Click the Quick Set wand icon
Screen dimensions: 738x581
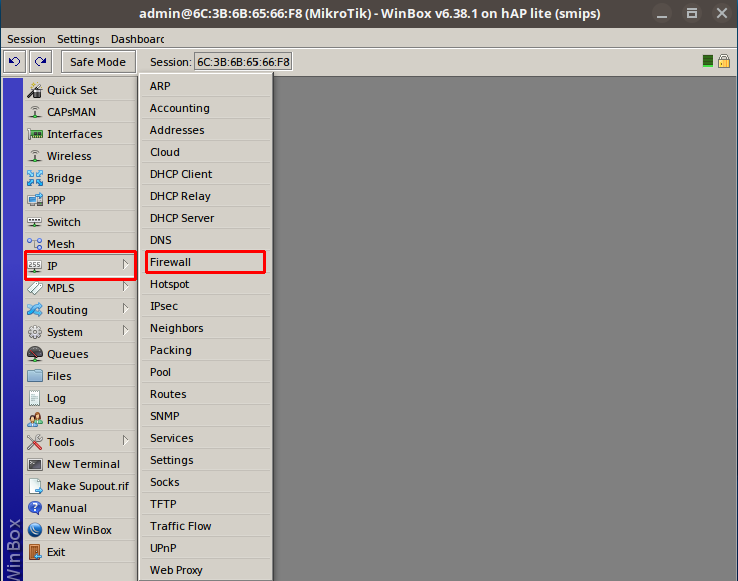[x=35, y=90]
